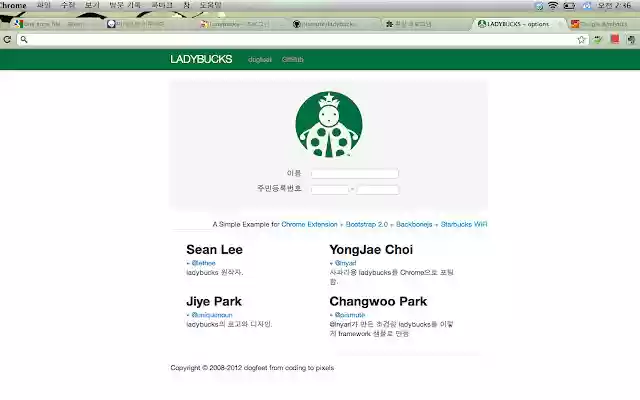Open the 보기 menu

(92, 5)
